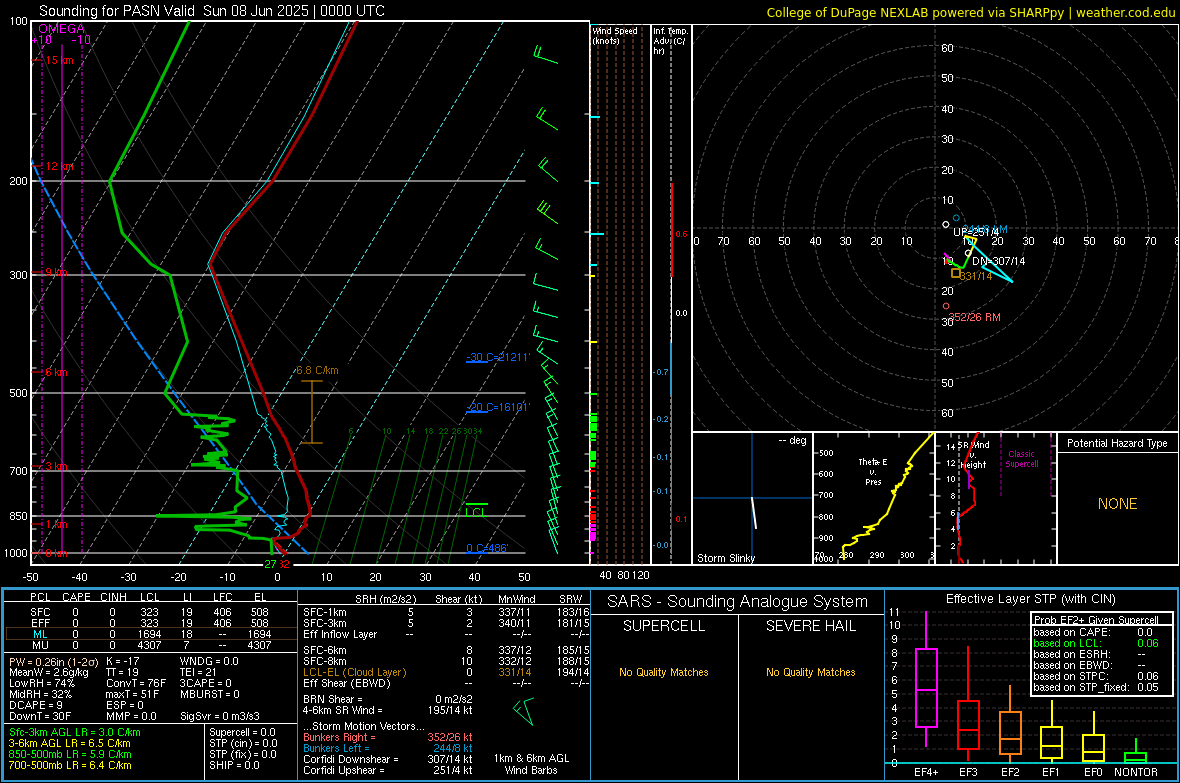Click the SRH (m2/s2) column header
This screenshot has height=783, width=1180.
point(385,599)
